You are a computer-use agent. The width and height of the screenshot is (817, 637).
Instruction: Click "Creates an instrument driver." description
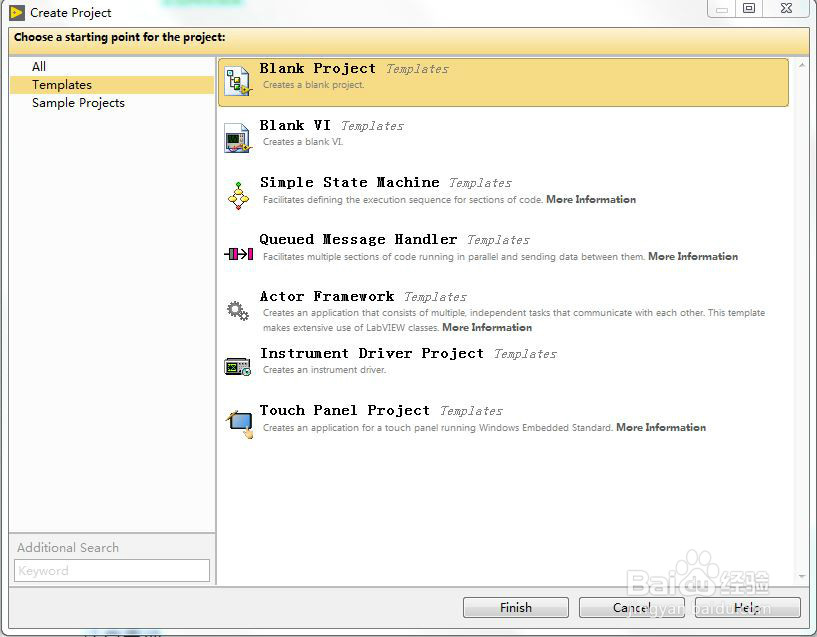(324, 370)
